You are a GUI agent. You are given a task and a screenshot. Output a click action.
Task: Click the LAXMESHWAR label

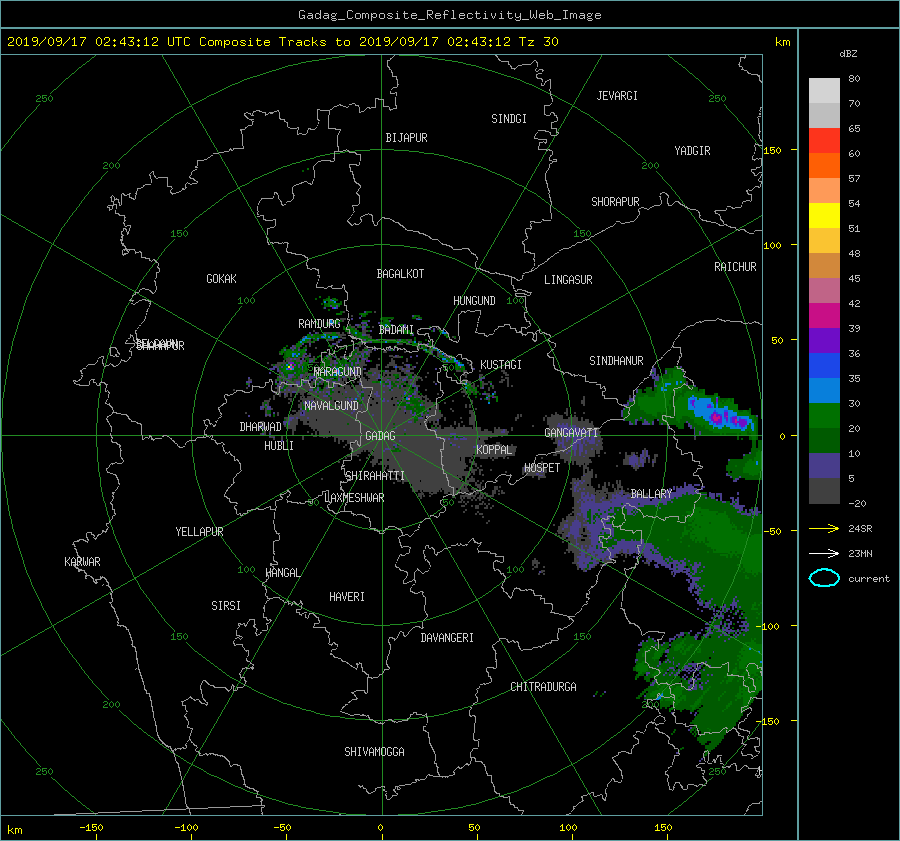(x=354, y=498)
